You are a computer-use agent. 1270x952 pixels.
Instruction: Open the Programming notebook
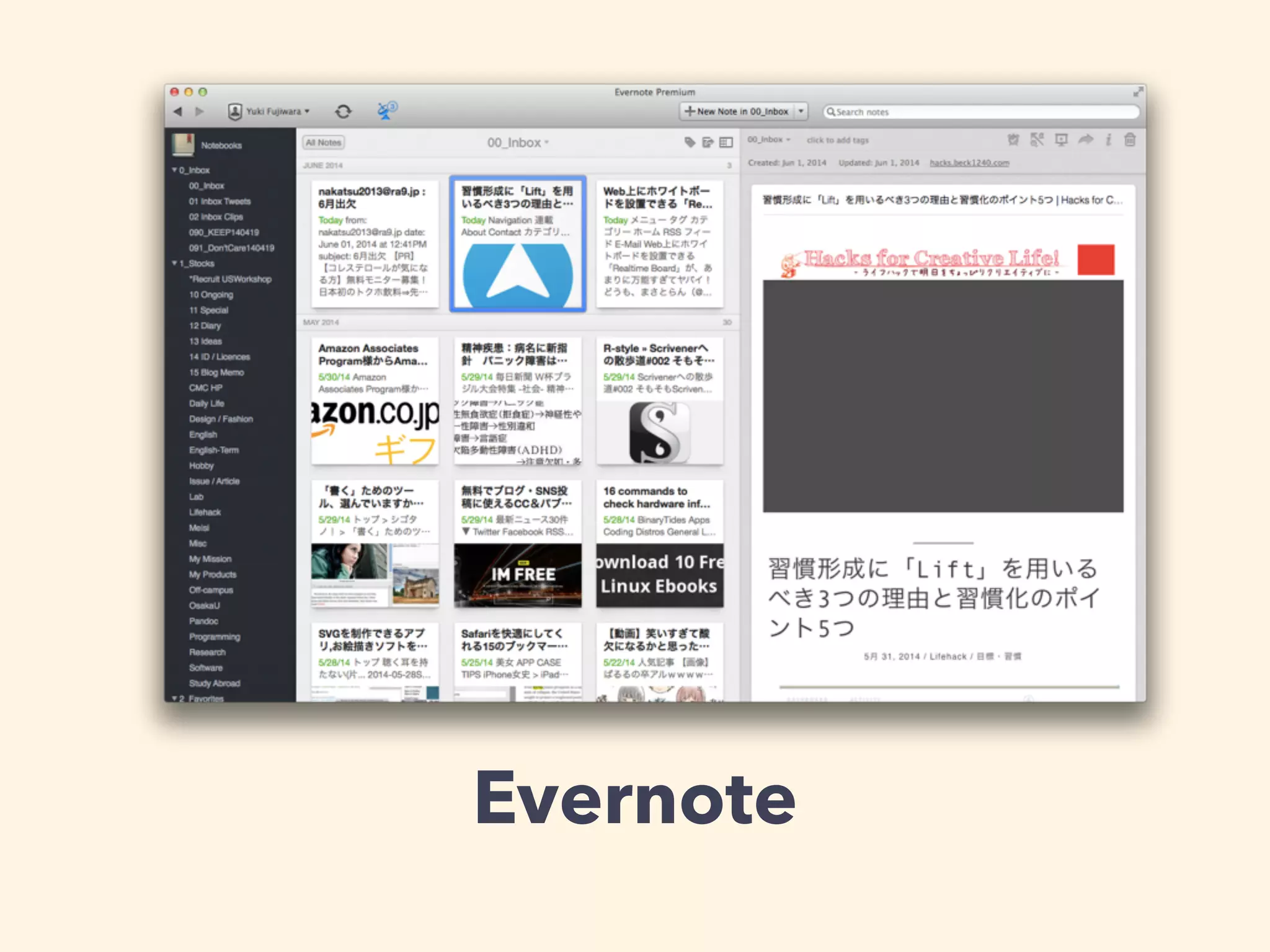[x=215, y=637]
